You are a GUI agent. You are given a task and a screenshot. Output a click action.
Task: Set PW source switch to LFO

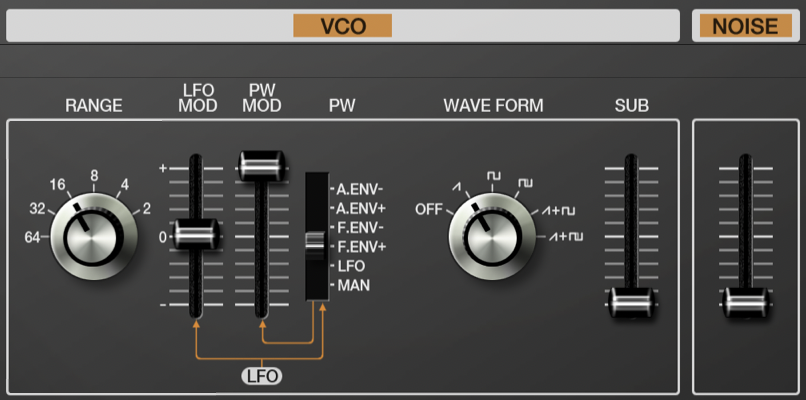point(351,266)
